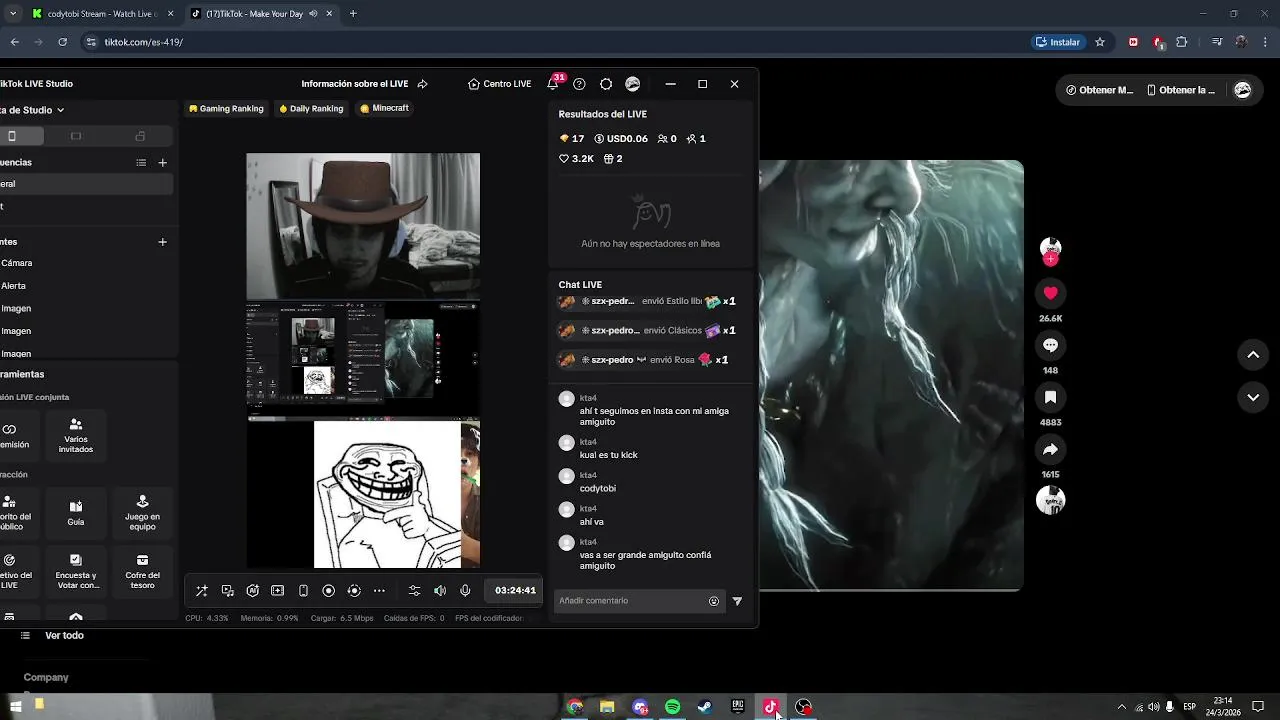Open a new browser tab
The width and height of the screenshot is (1280, 720).
(353, 14)
